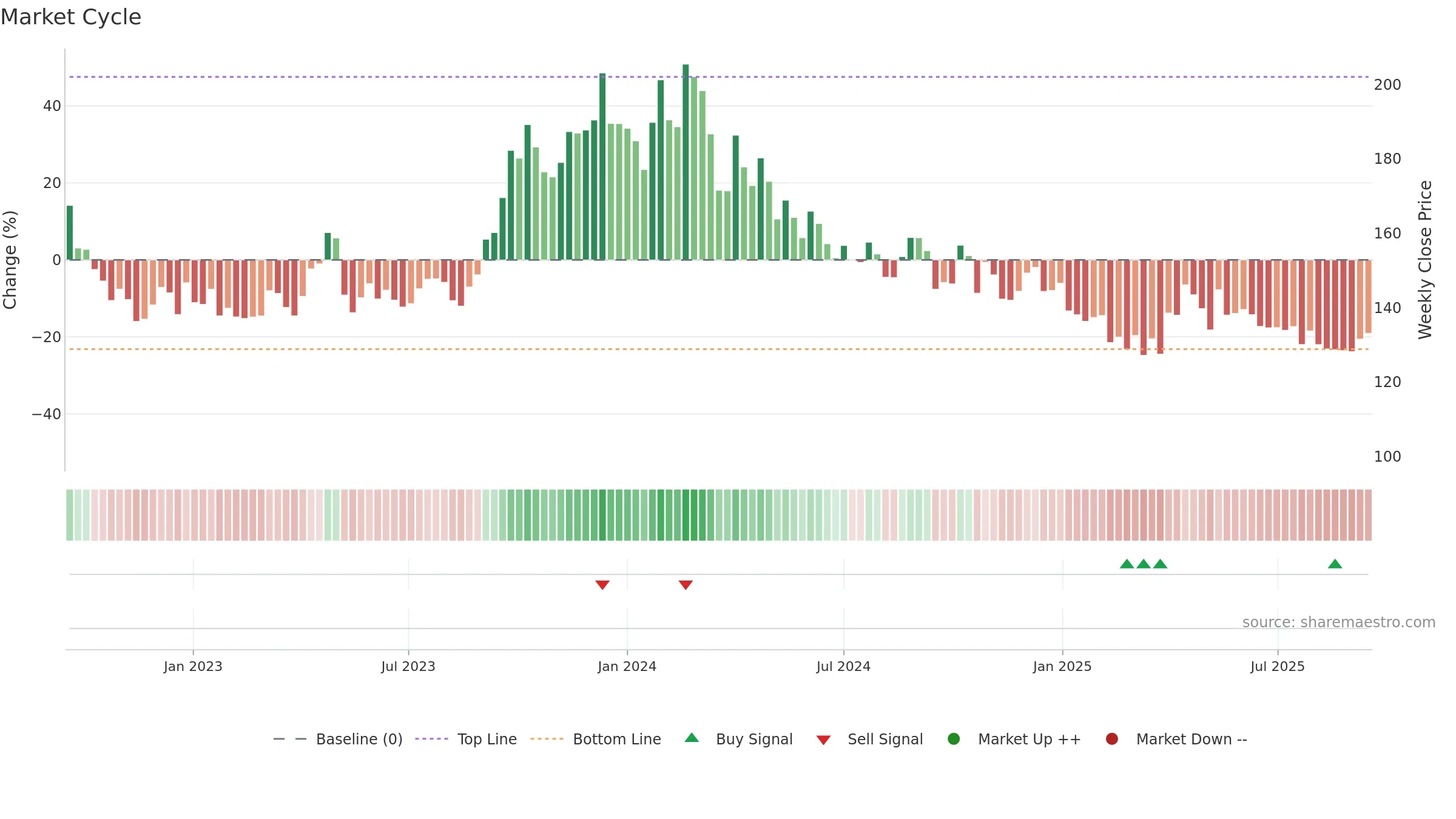Viewport: 1456px width, 819px height.
Task: Click the first light green heat strip segment
Action: (x=70, y=515)
